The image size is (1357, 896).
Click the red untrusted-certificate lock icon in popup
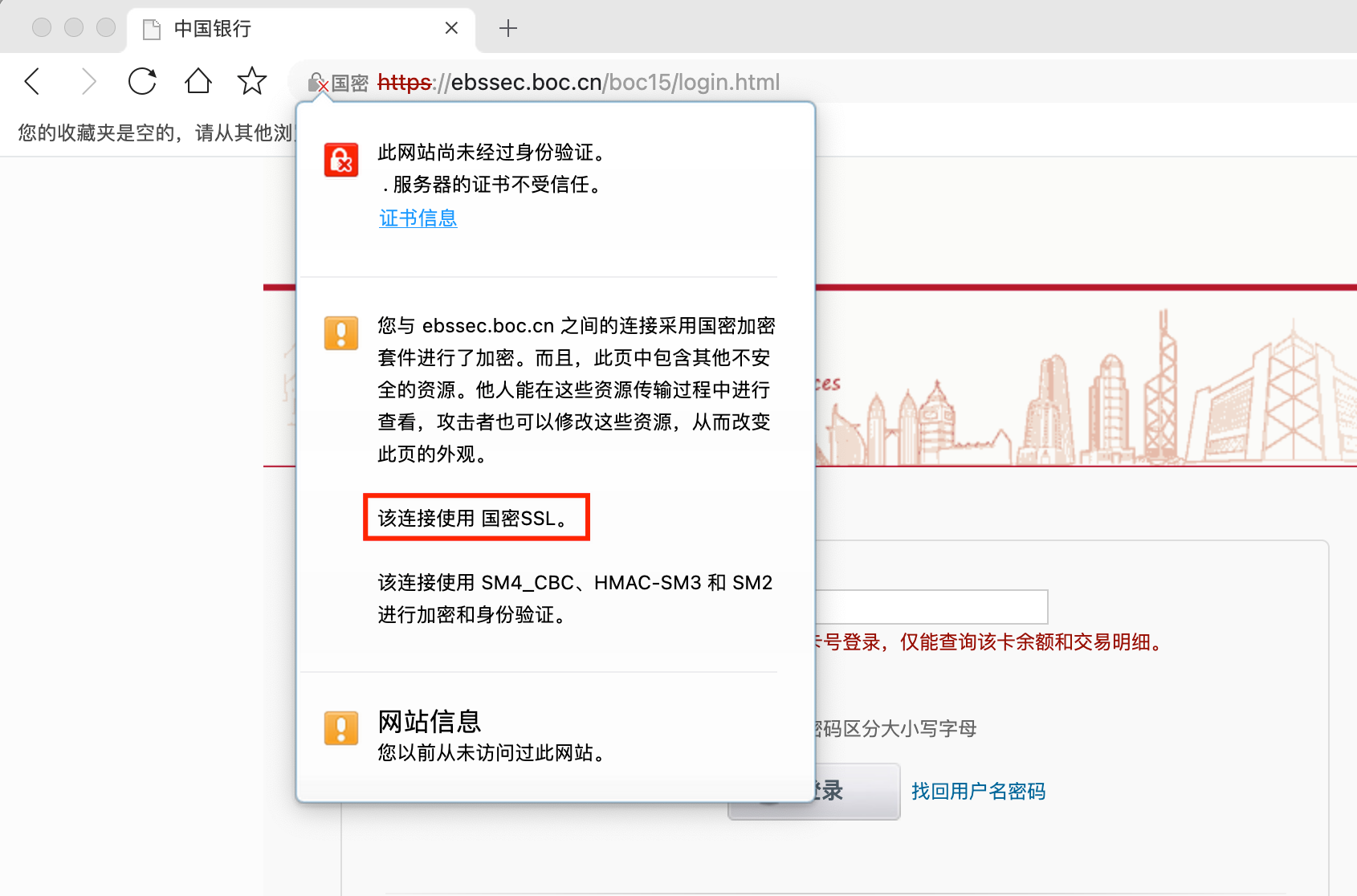click(x=341, y=160)
